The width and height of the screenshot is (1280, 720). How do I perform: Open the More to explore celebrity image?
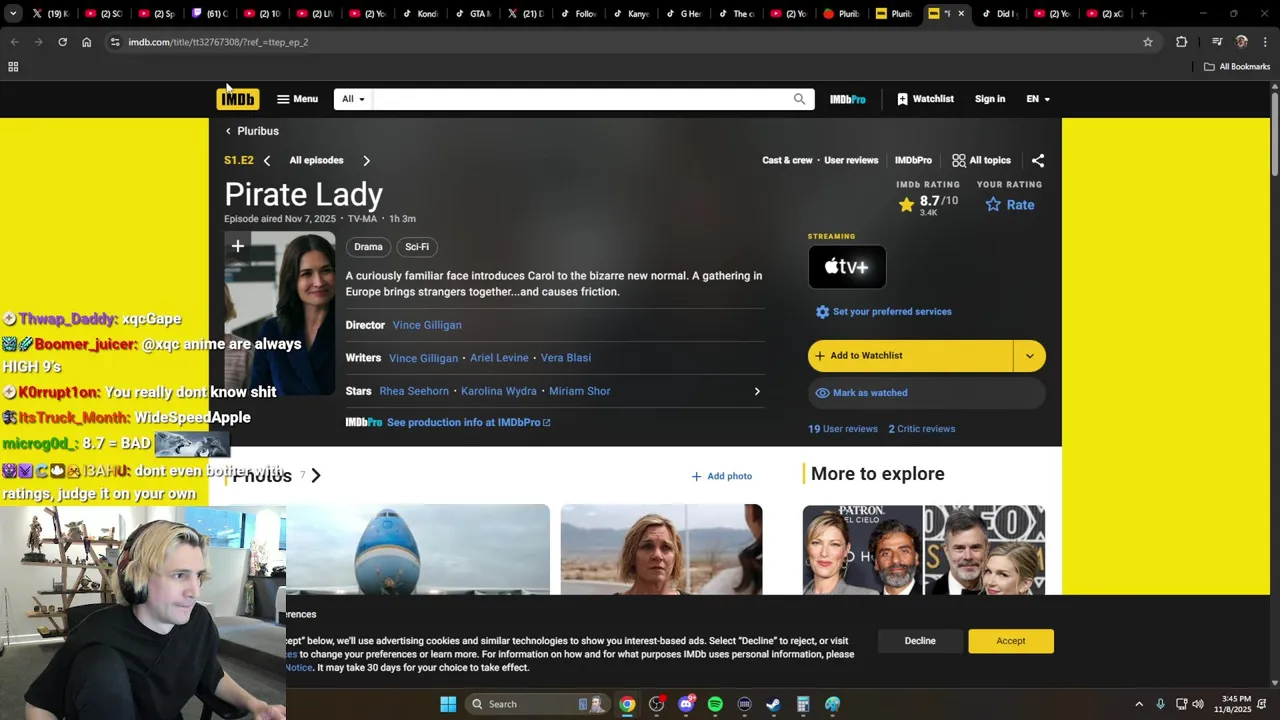[924, 550]
